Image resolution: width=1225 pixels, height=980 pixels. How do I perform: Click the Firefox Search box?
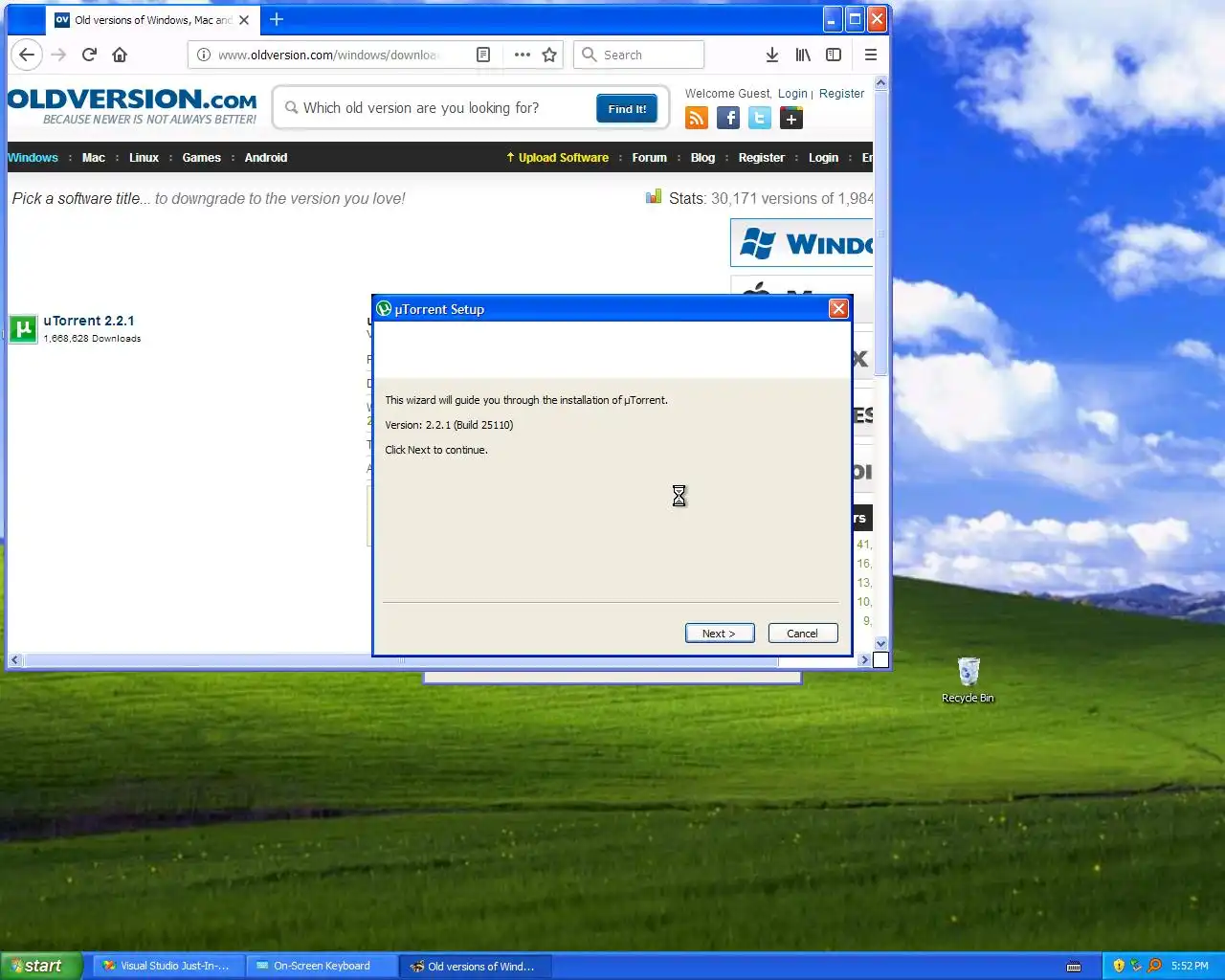pyautogui.click(x=639, y=55)
